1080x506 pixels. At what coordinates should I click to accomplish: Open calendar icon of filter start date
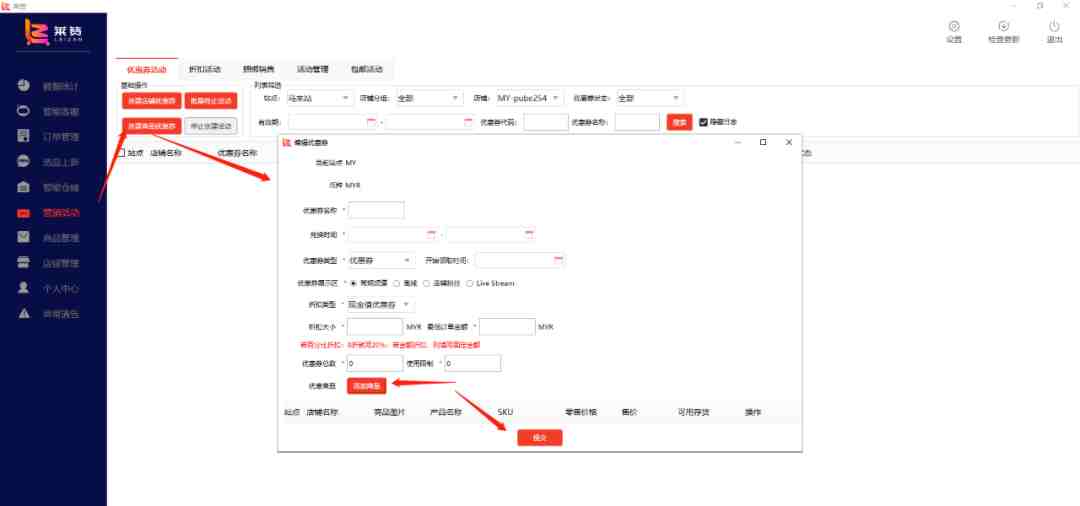click(x=371, y=122)
